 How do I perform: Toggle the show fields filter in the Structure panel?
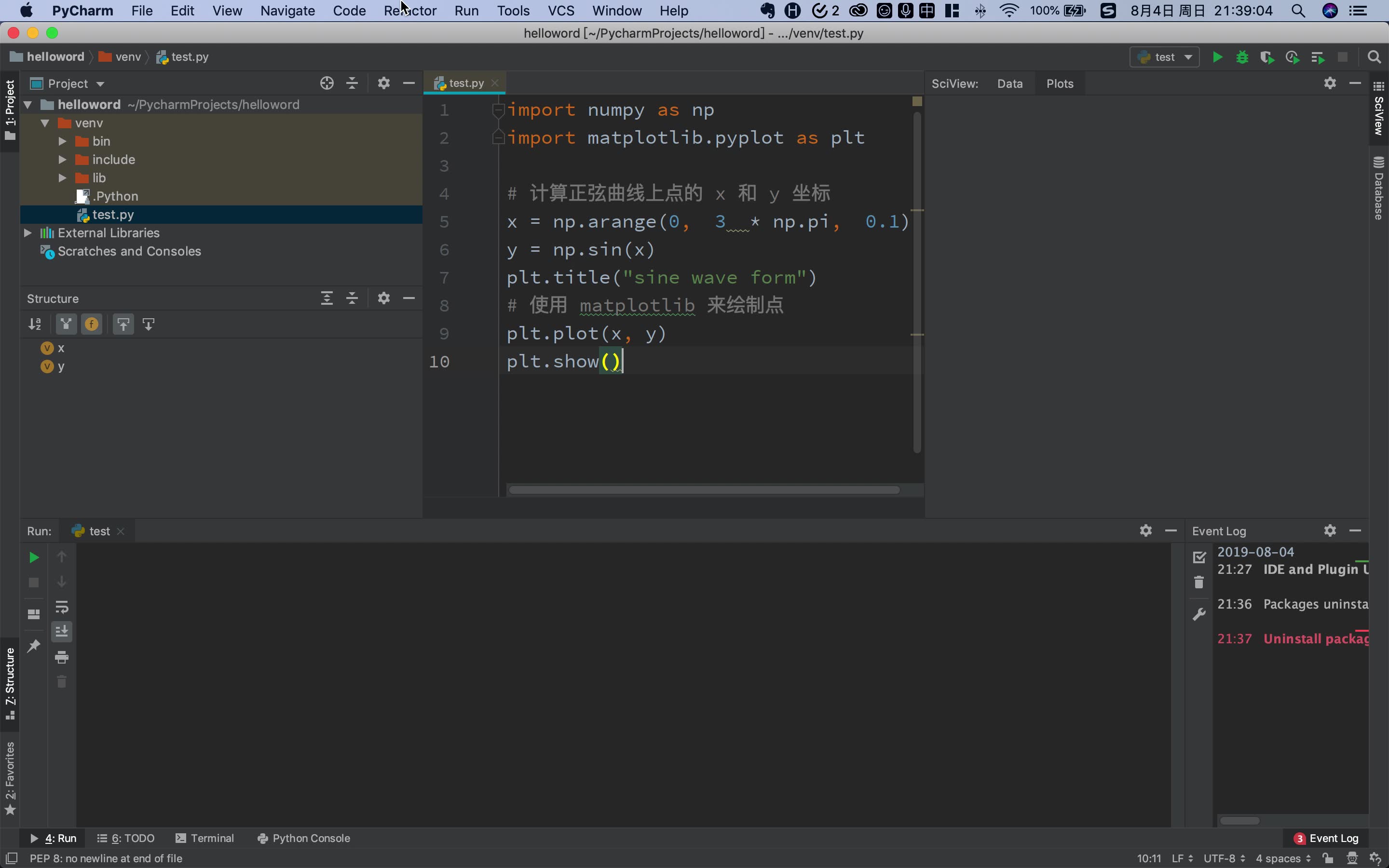(91, 325)
